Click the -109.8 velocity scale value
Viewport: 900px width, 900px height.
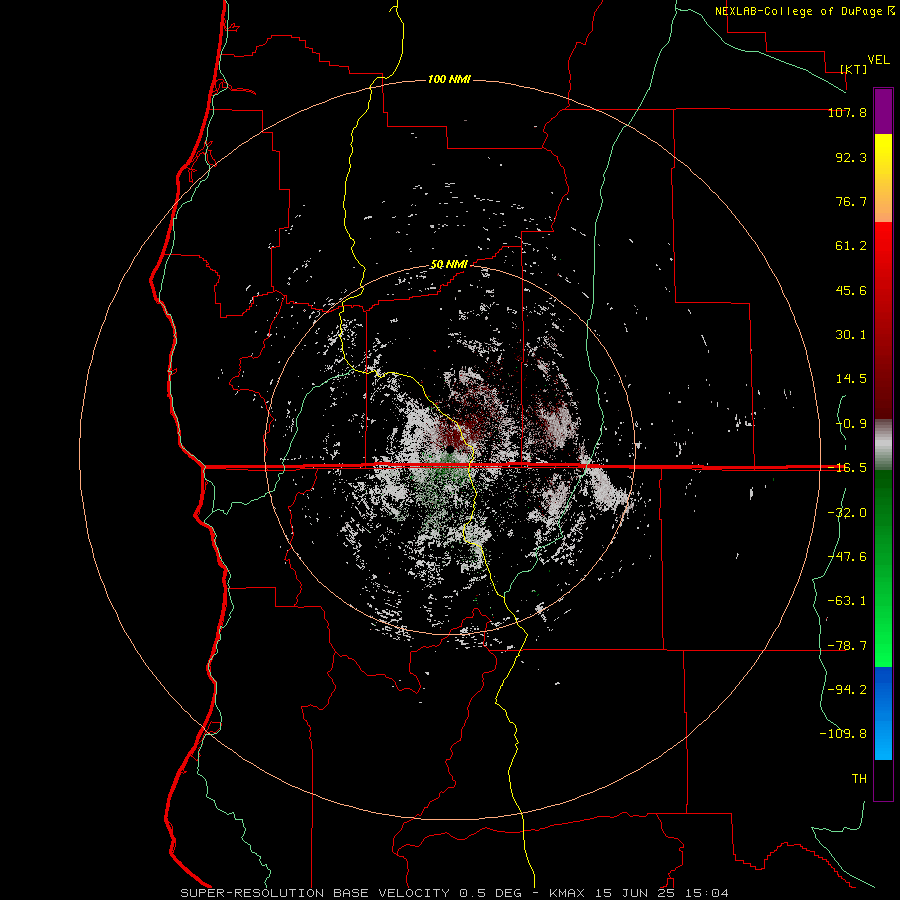coord(843,734)
